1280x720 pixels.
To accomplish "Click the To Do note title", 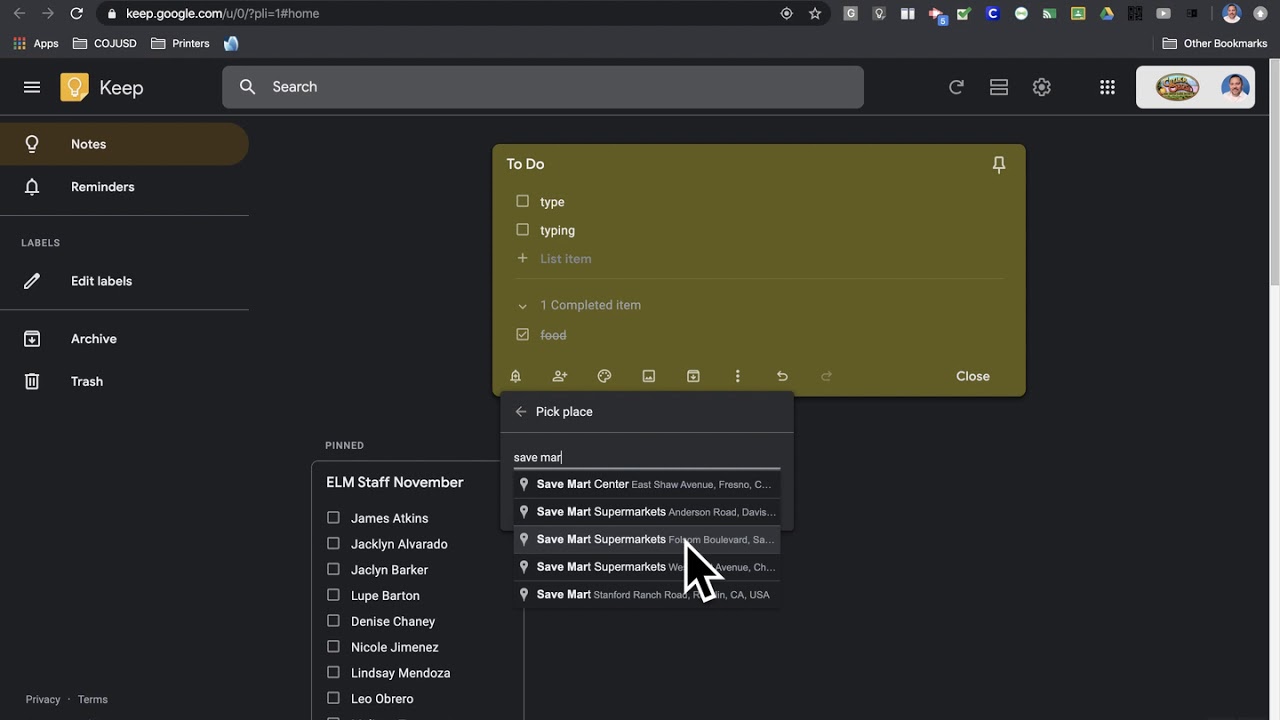I will [525, 164].
